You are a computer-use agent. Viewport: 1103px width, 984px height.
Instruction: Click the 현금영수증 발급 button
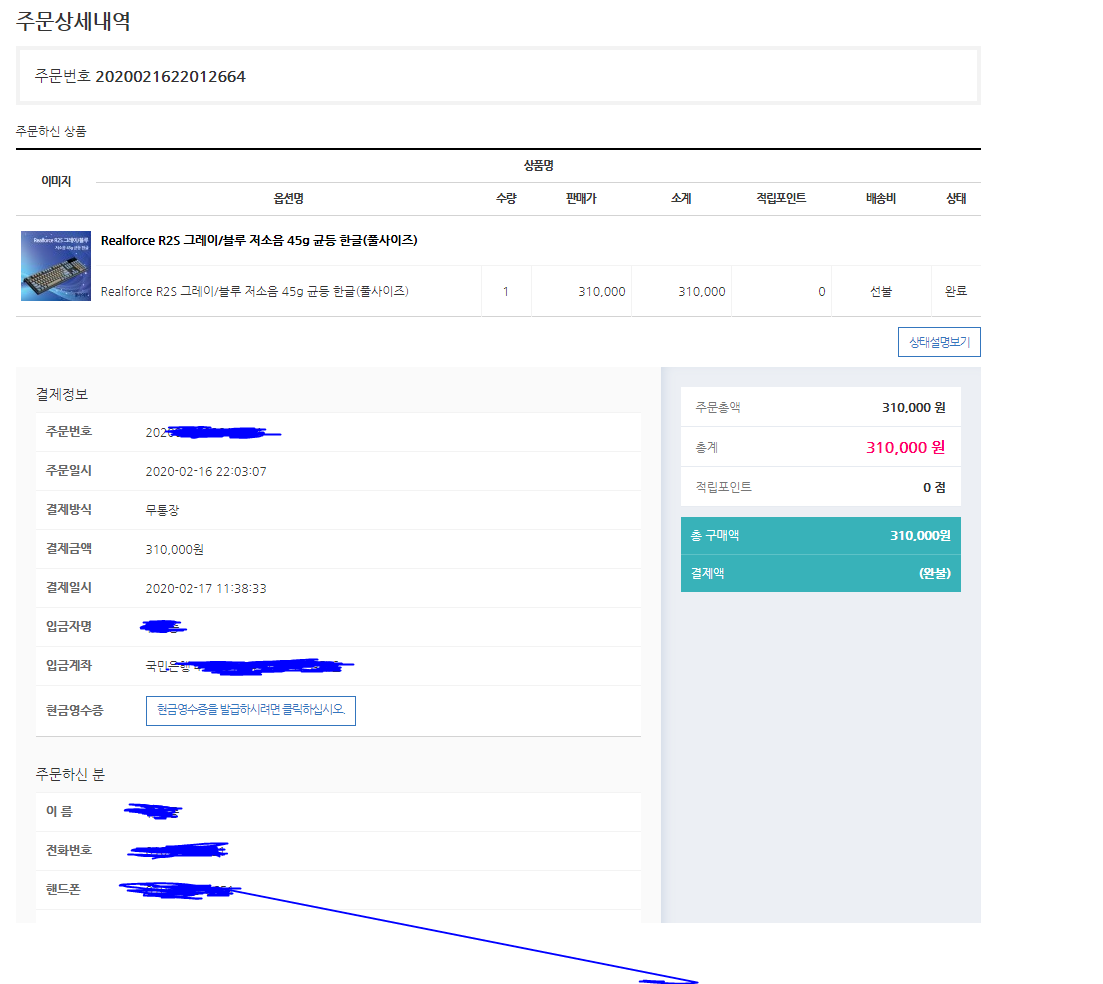coord(250,710)
